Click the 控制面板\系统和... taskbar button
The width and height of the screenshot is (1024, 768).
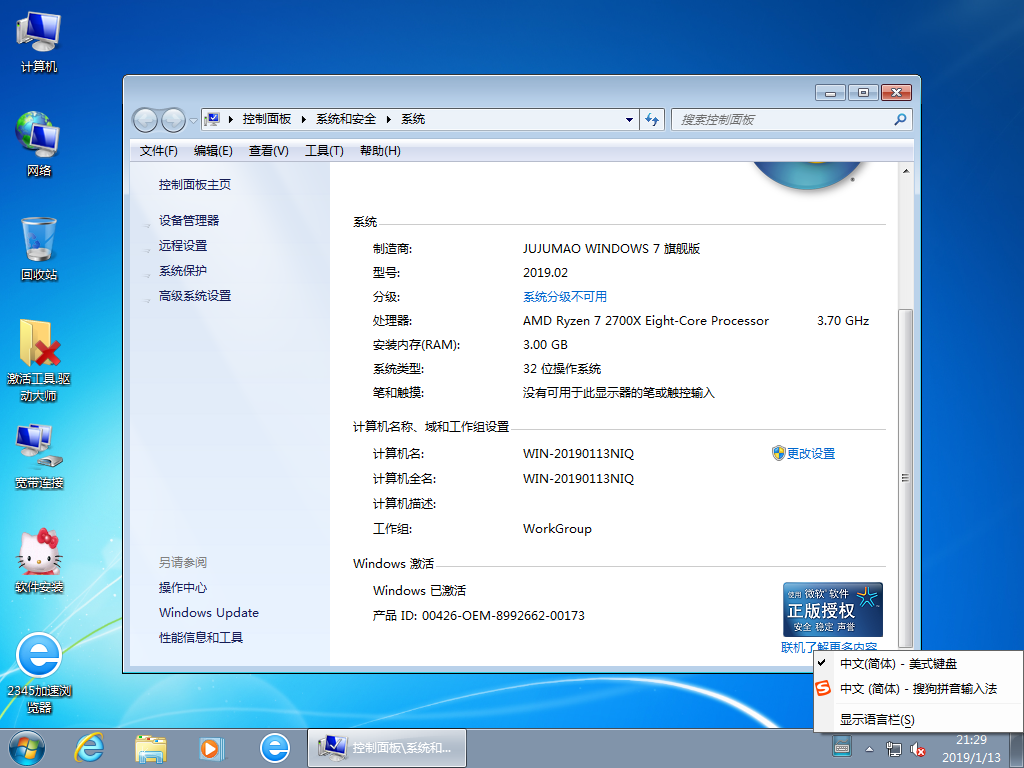click(387, 748)
